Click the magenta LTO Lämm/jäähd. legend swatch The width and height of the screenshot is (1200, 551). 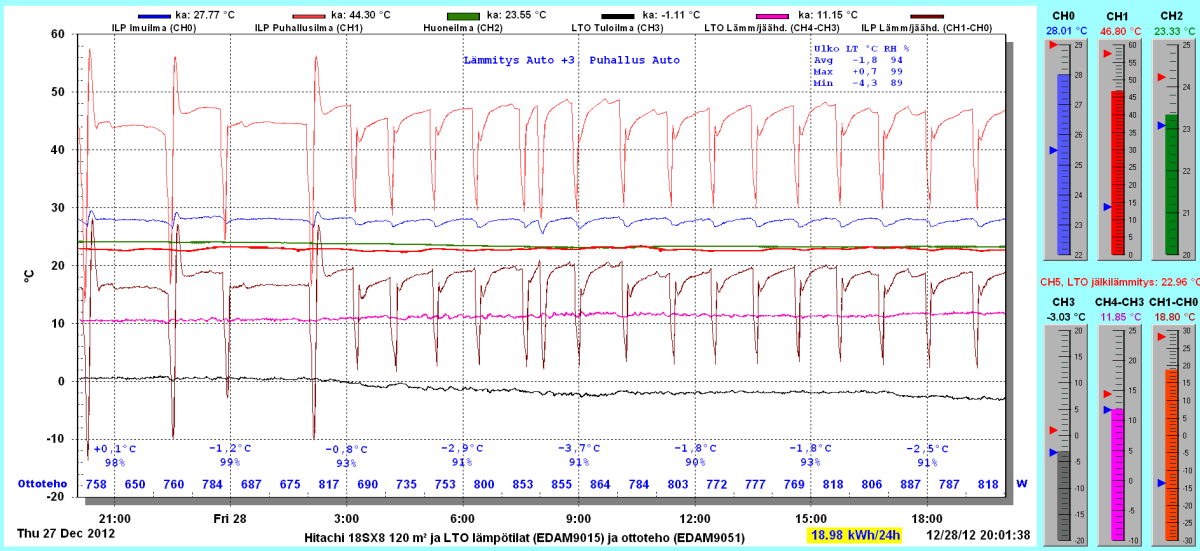tap(773, 17)
